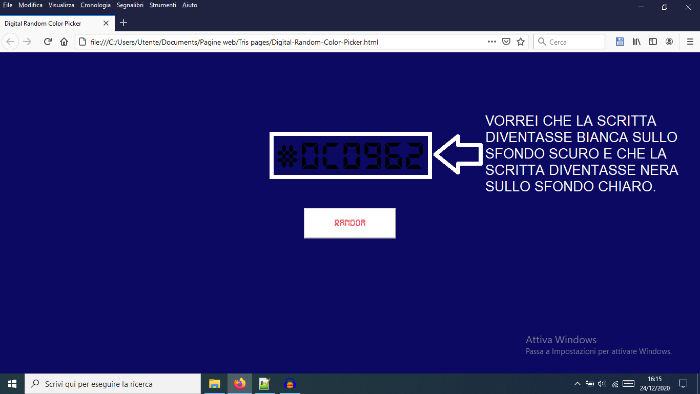Open the Windows Start menu
This screenshot has height=394, width=700.
12,384
